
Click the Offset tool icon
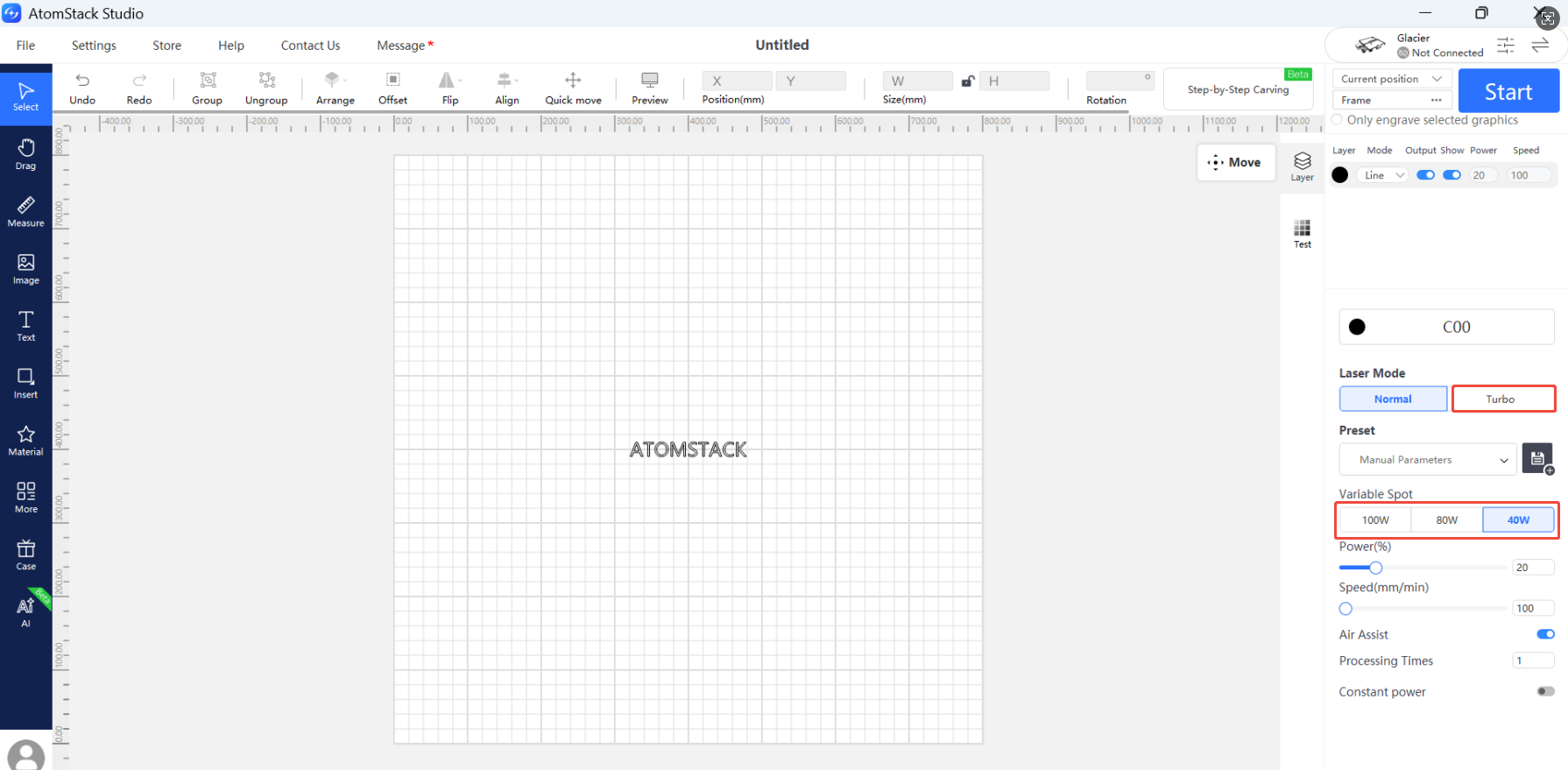(393, 88)
